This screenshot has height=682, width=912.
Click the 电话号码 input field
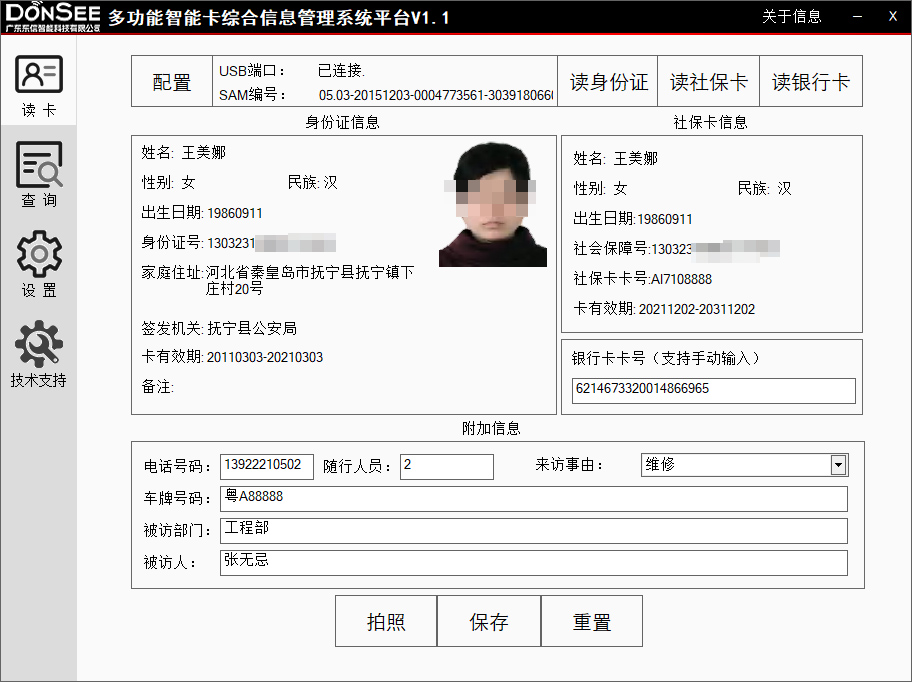(x=266, y=466)
